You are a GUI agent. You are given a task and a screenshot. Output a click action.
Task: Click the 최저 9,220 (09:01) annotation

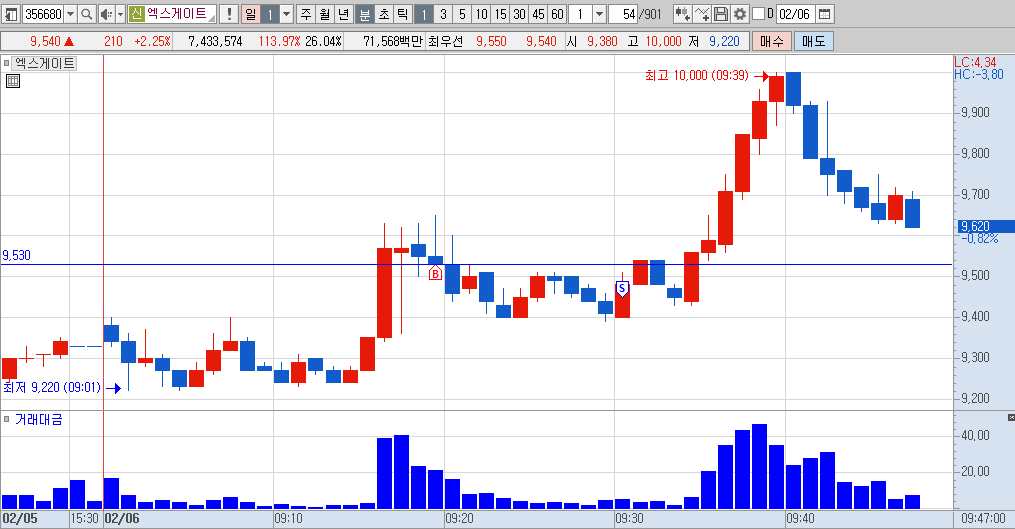52,388
